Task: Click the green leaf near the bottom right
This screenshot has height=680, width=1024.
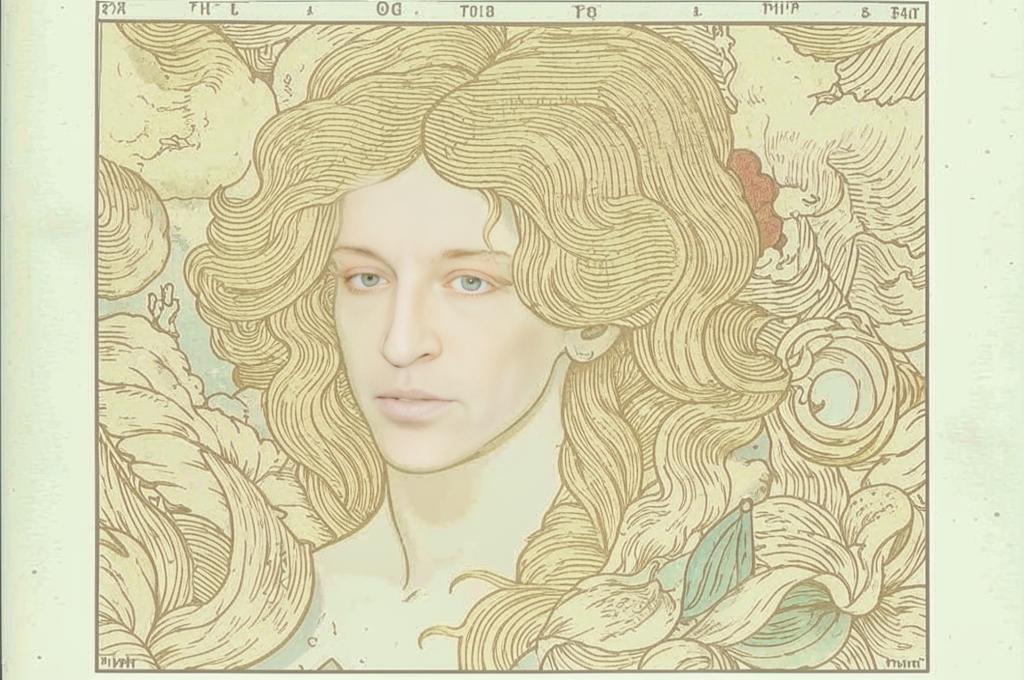Action: [x=718, y=560]
